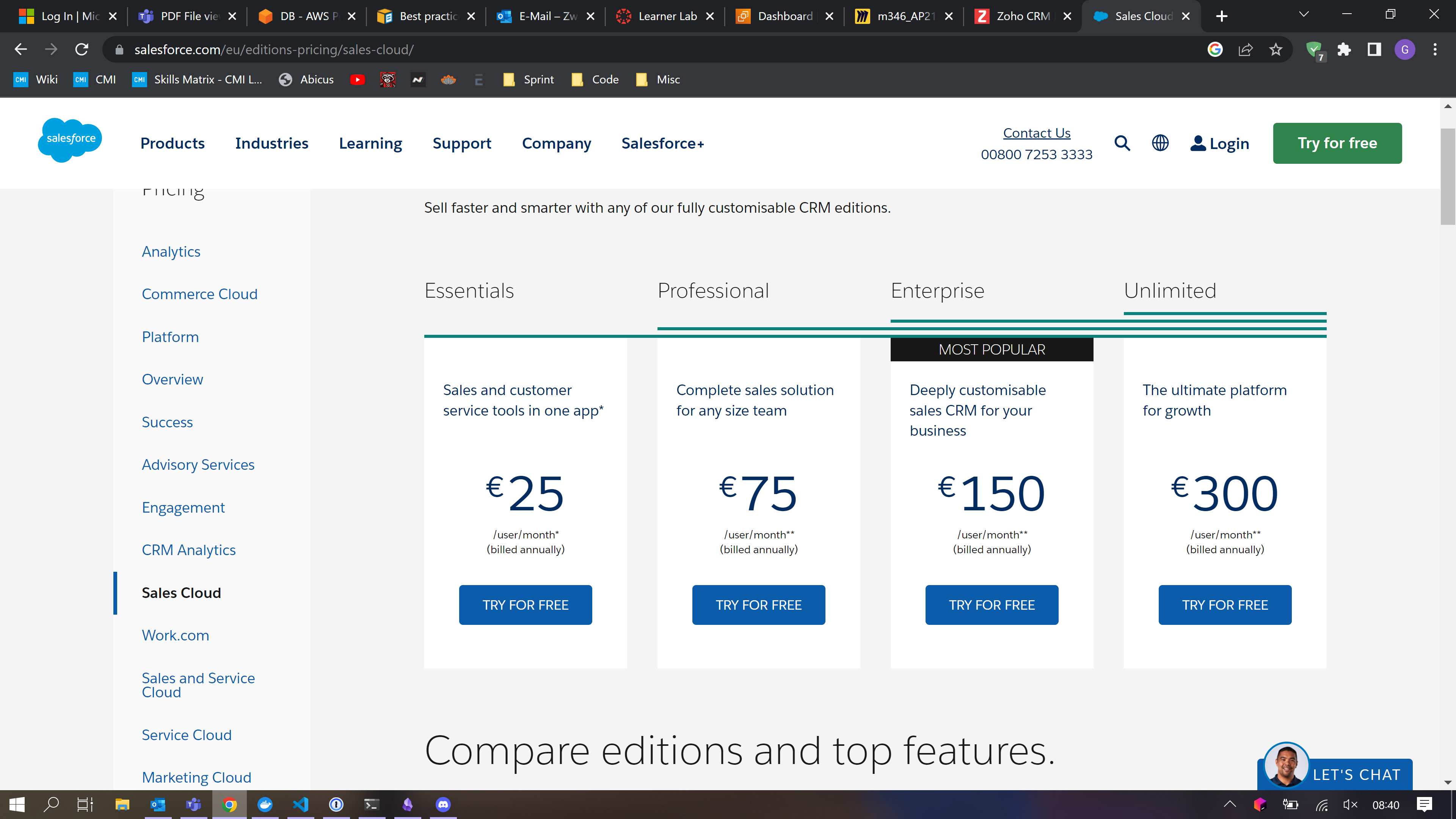Click the globe region selector icon

click(x=1160, y=143)
